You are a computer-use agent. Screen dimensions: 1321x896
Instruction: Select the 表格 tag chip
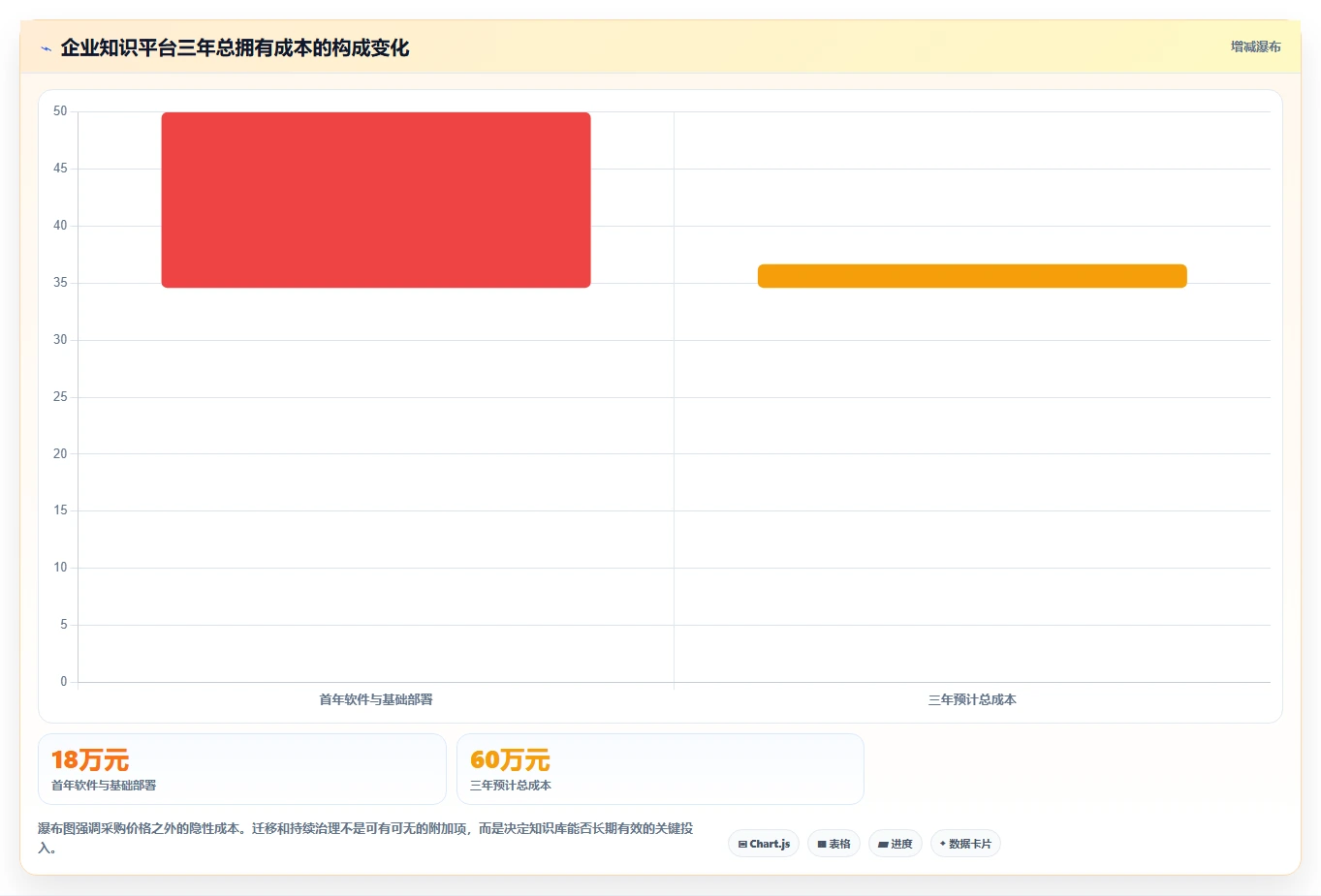(x=833, y=844)
